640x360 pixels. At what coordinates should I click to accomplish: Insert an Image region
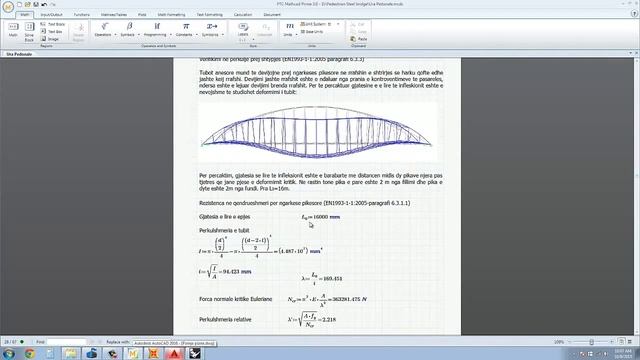(x=50, y=39)
